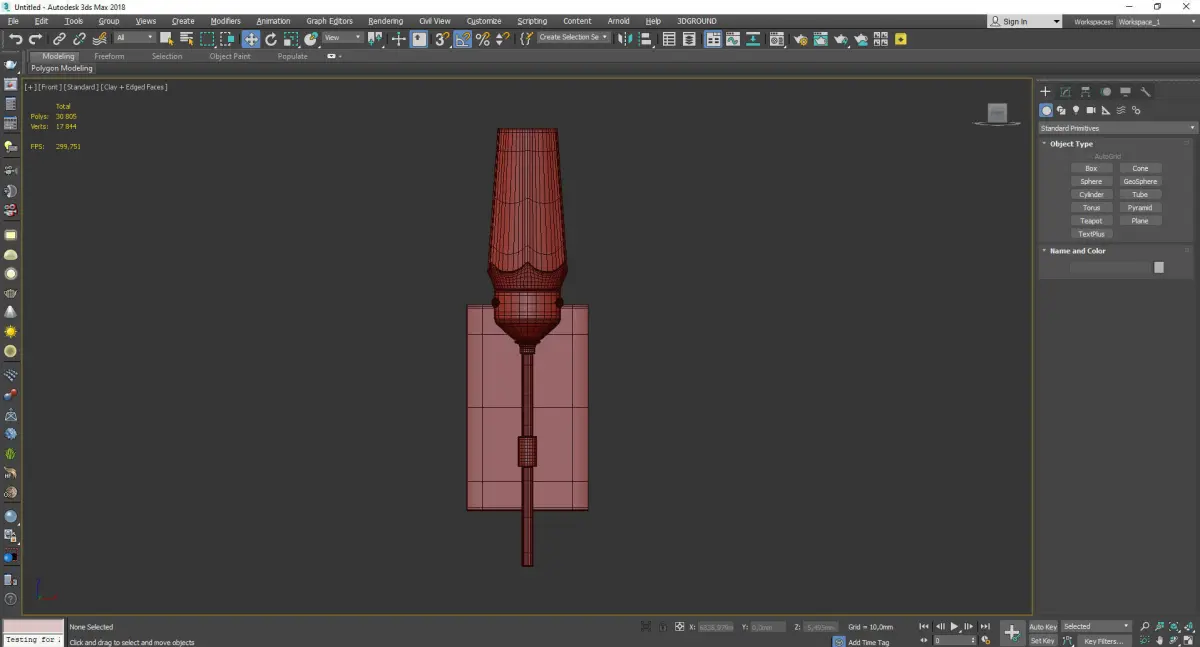
Task: Toggle the selection lock icon in the status bar
Action: [x=662, y=627]
